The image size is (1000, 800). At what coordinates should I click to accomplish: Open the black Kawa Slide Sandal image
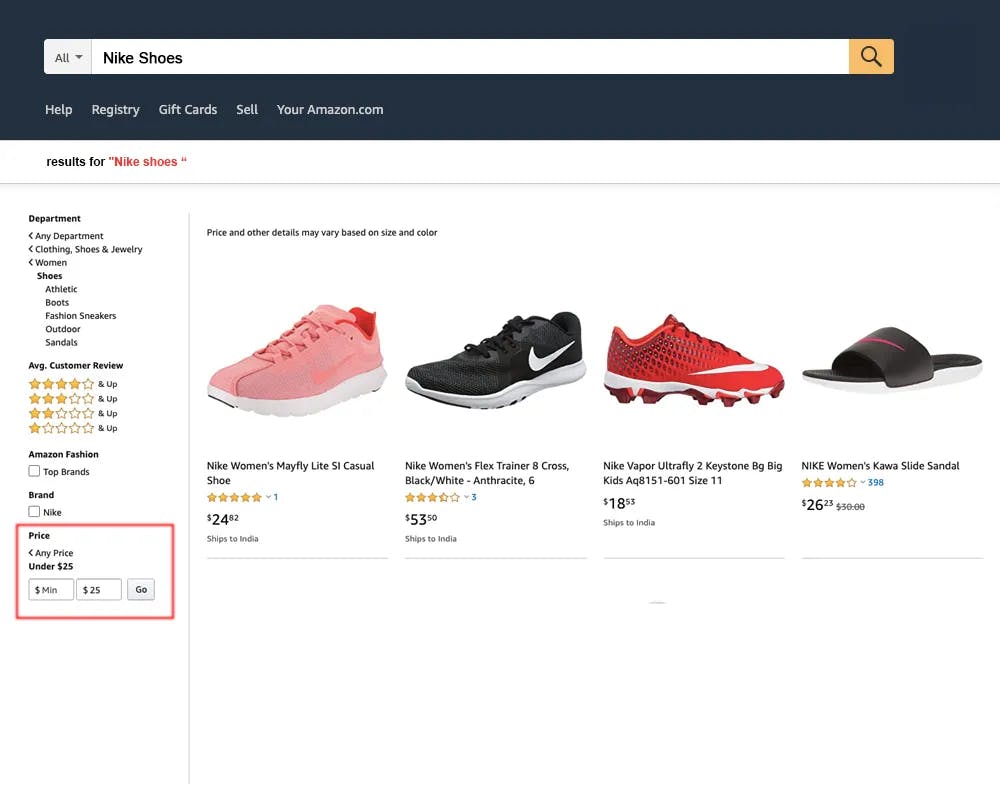892,359
